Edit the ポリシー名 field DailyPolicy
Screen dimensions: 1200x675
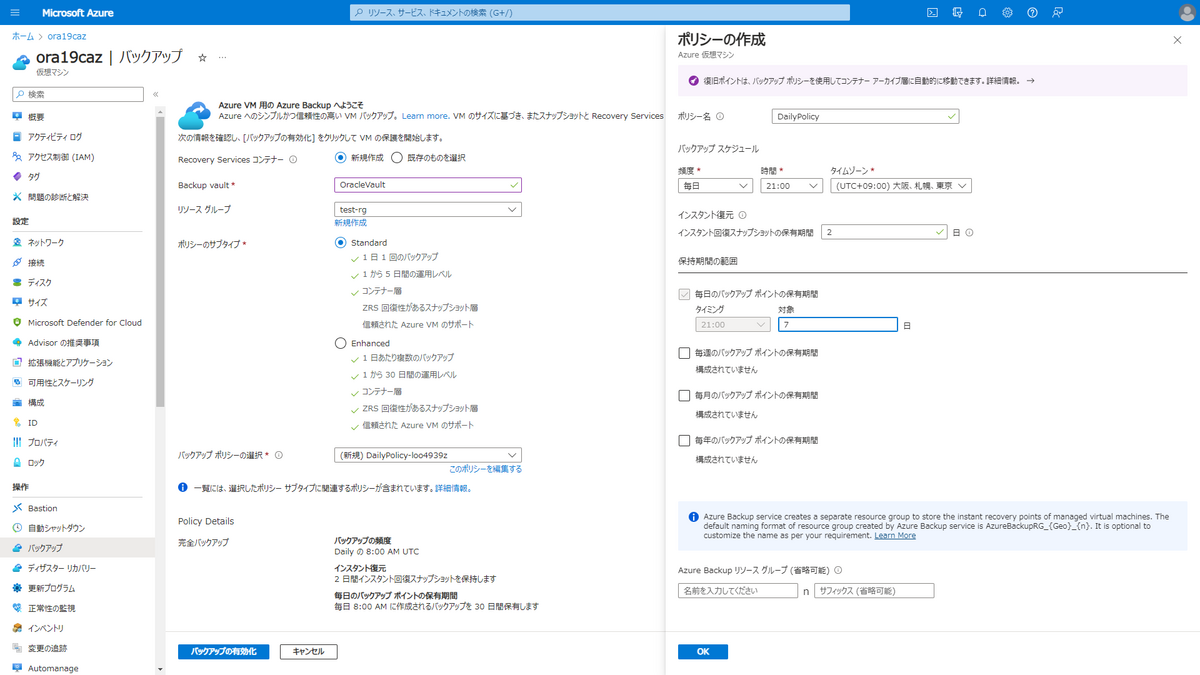866,117
